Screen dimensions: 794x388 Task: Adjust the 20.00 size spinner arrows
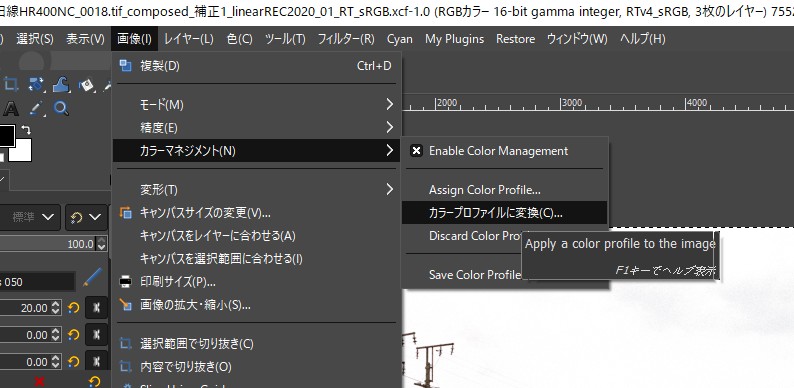tap(56, 307)
